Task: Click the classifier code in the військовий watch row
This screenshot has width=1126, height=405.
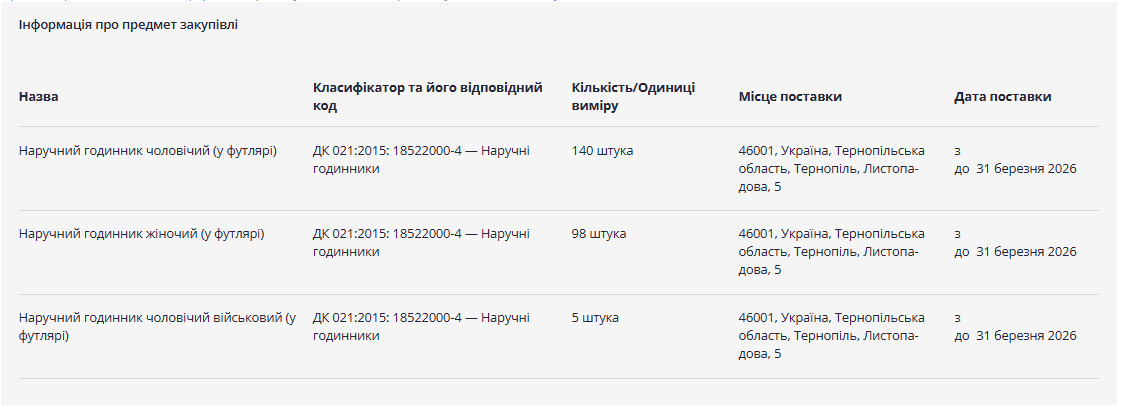Action: coord(421,327)
